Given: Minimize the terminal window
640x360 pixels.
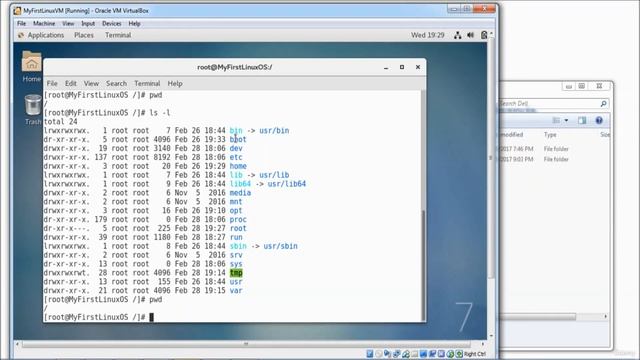Looking at the screenshot, I should click(386, 67).
